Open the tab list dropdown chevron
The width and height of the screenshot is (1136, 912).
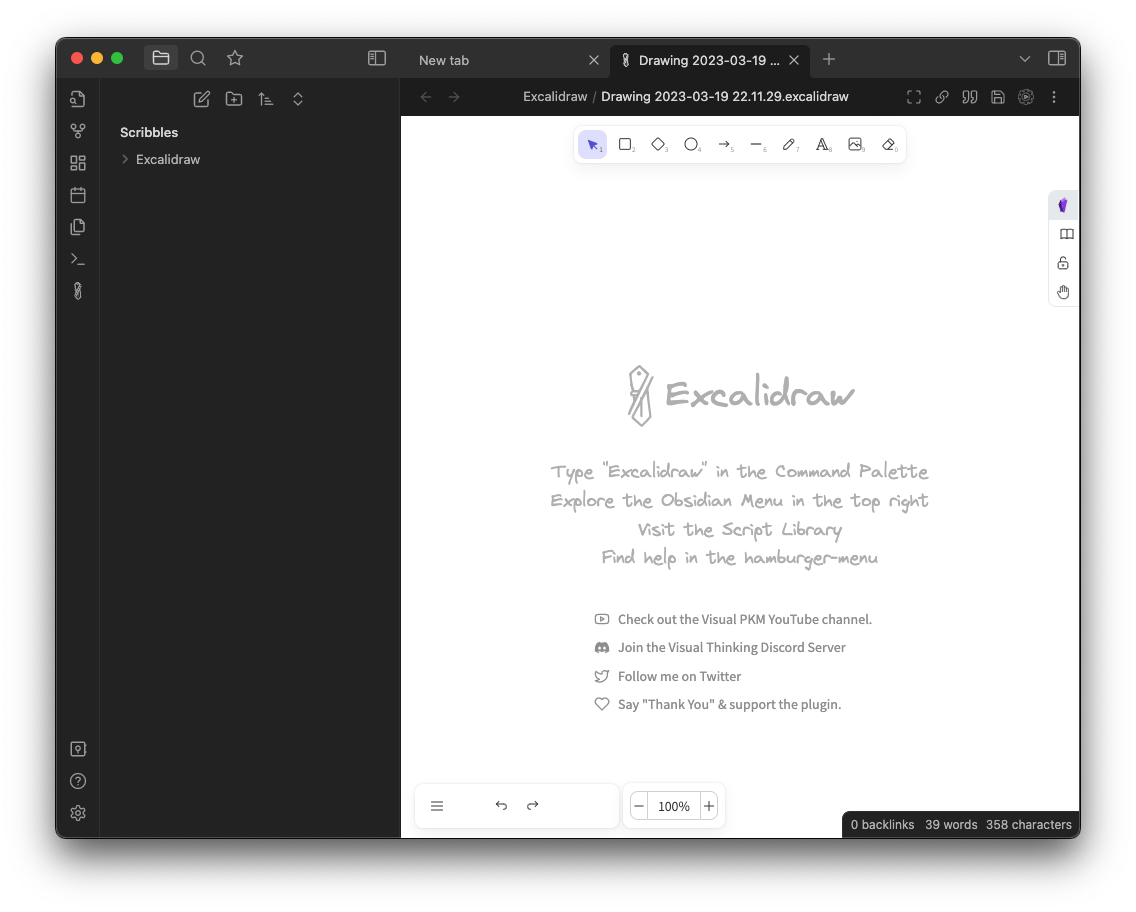(x=1024, y=59)
